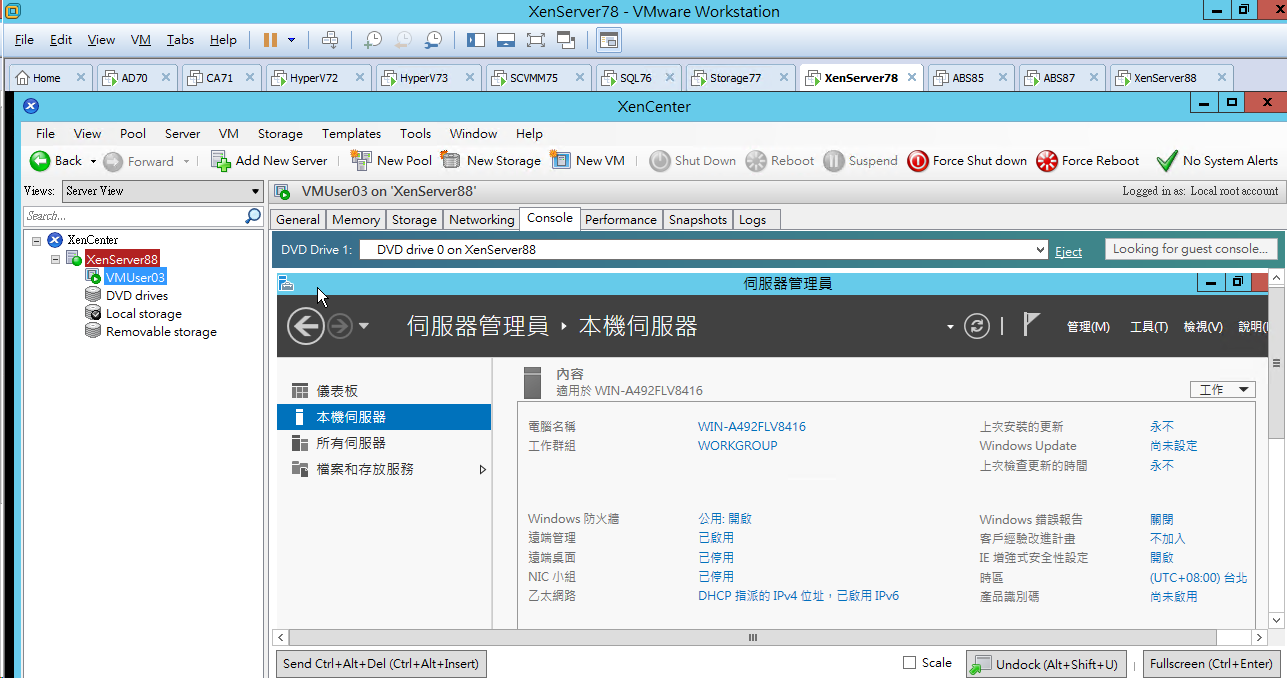Image resolution: width=1287 pixels, height=678 pixels.
Task: Open XenCenter Pool menu
Action: point(133,133)
